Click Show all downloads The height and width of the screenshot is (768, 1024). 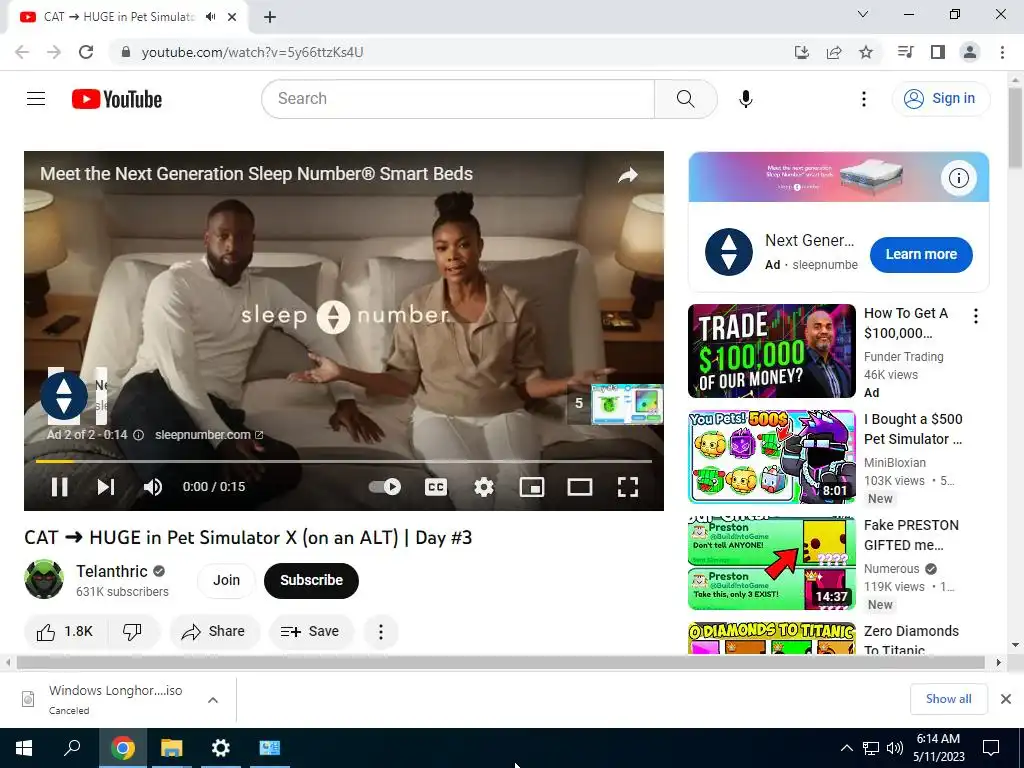(x=948, y=699)
